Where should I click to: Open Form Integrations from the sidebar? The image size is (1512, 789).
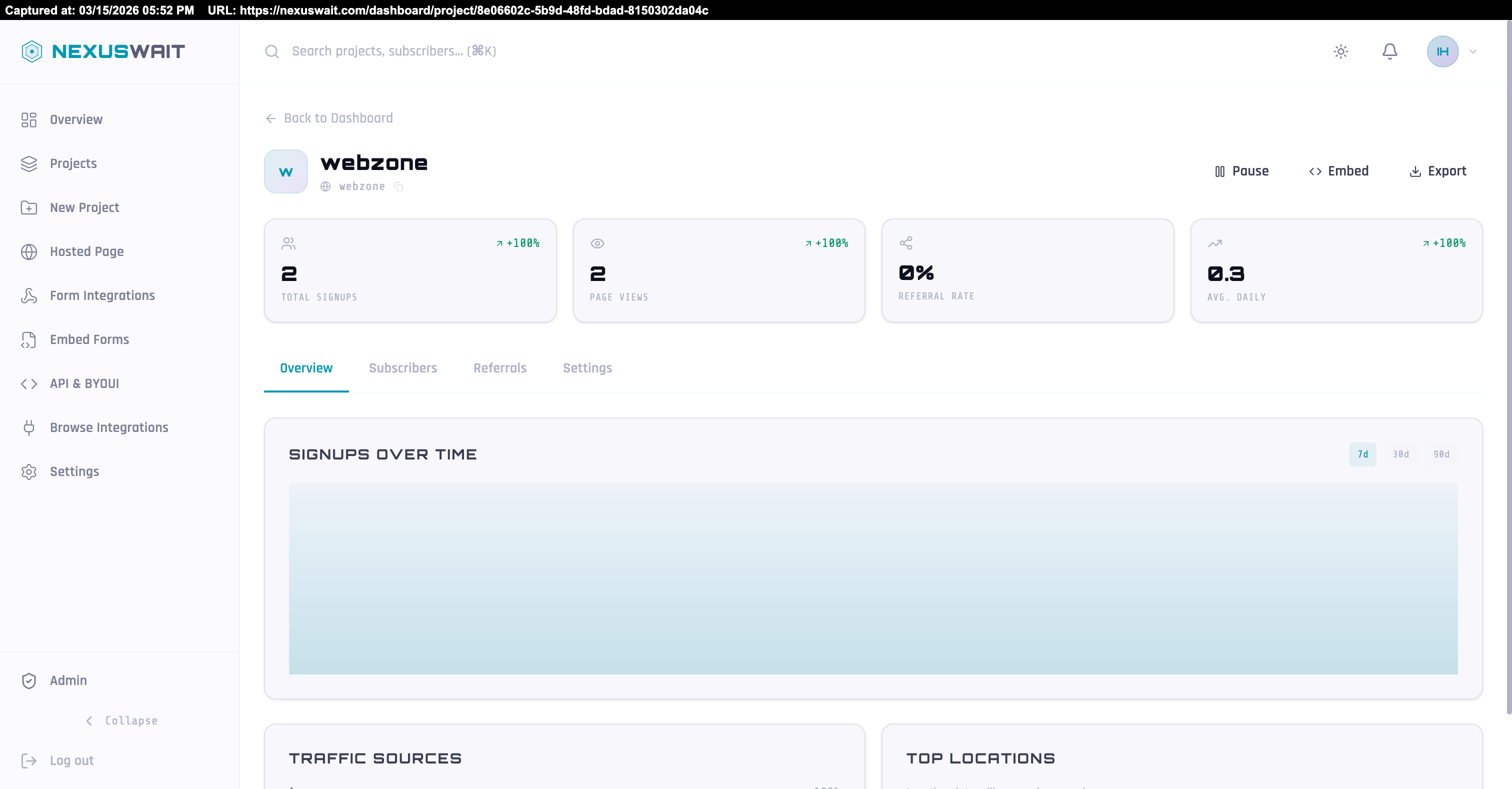point(102,295)
